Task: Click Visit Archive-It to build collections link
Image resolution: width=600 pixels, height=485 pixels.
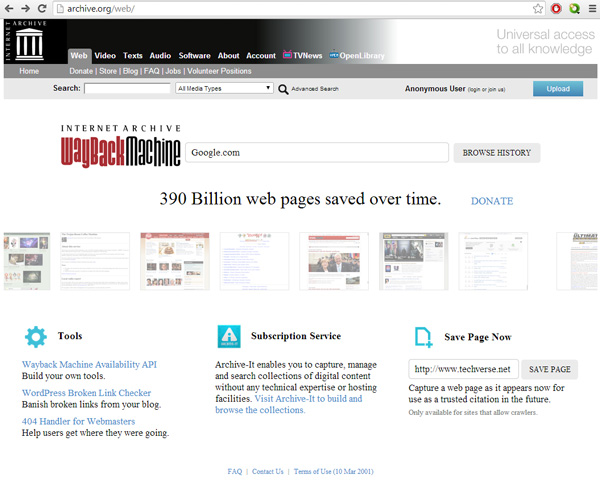Action: 289,404
